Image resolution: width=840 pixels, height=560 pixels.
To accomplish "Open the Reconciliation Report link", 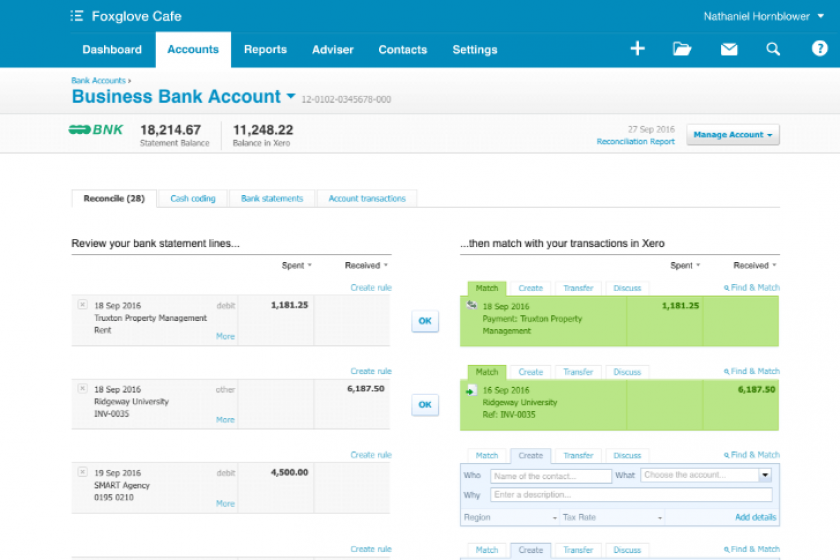I will coord(635,141).
